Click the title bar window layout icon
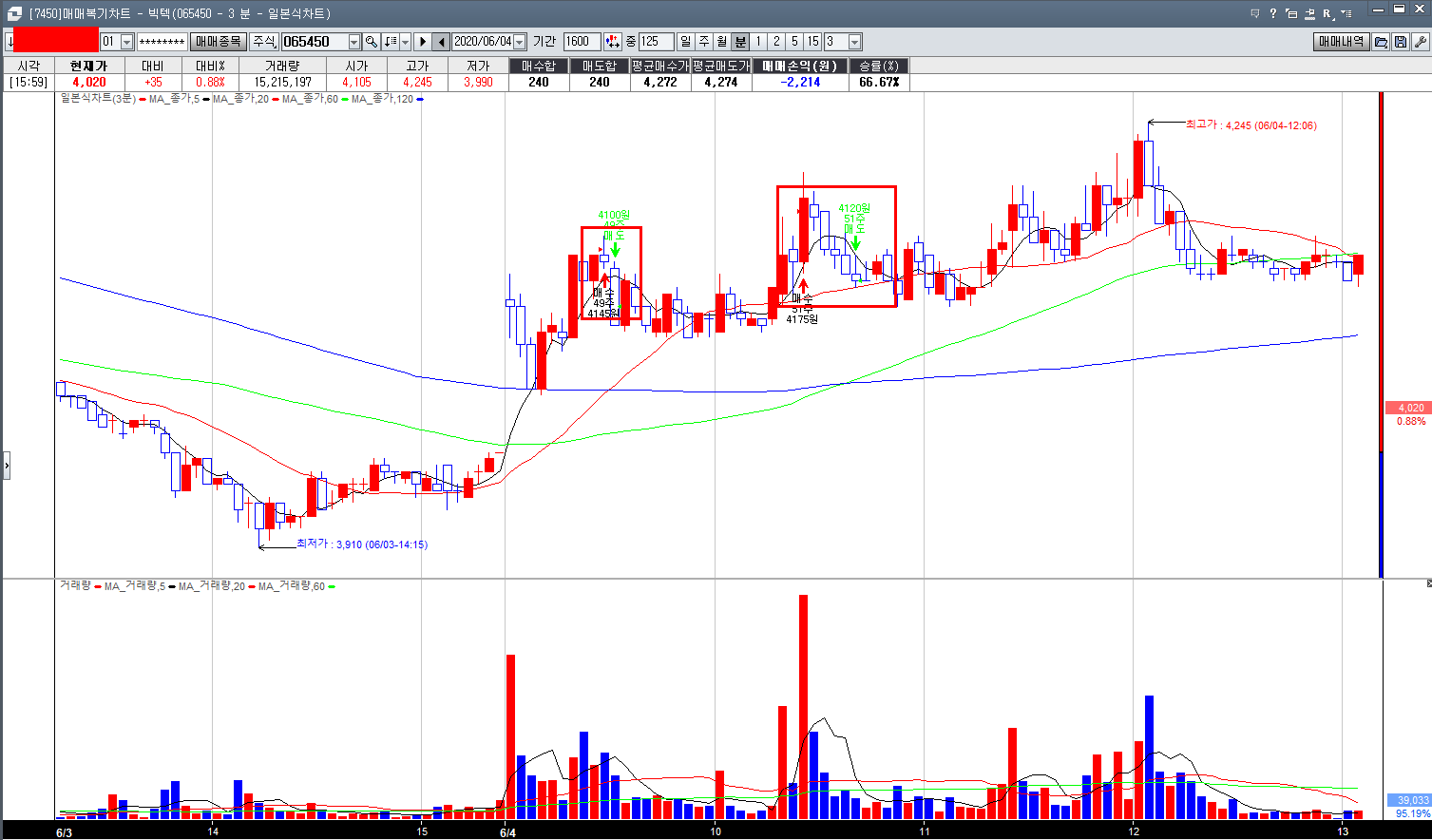 [x=1291, y=13]
